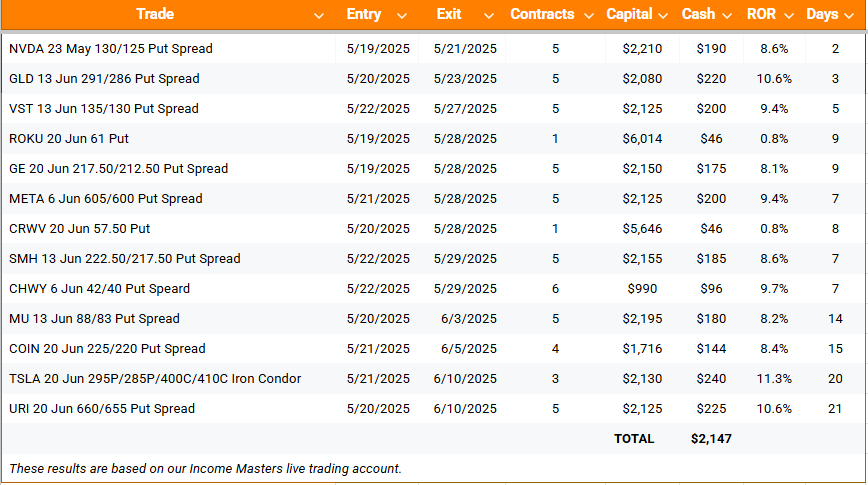The height and width of the screenshot is (485, 868).
Task: Select the COIN entry date 5/21/2025
Action: (378, 349)
